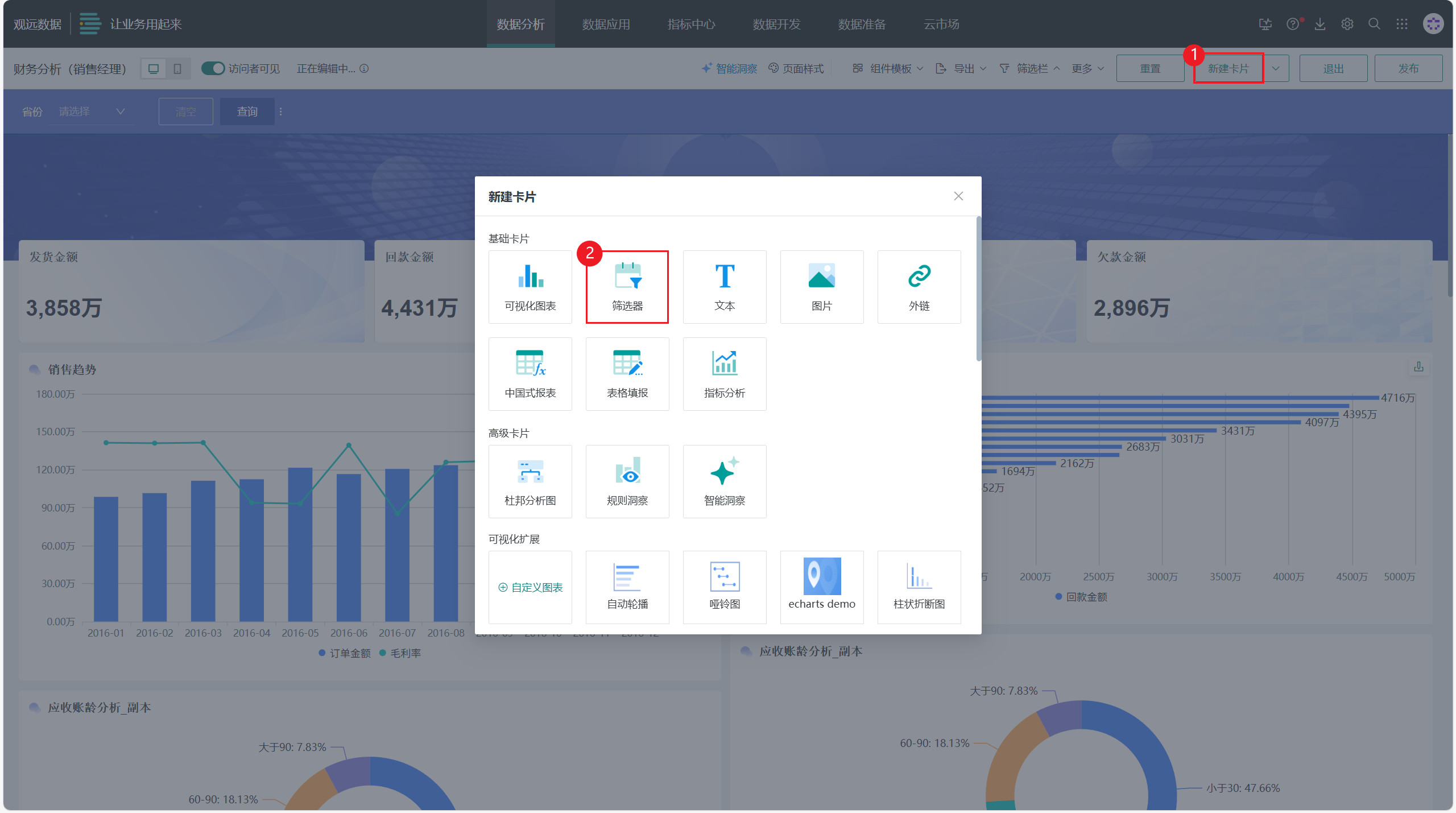Pick the 哑铃图 dumbbell chart extension
This screenshot has height=813, width=1456.
pos(724,587)
